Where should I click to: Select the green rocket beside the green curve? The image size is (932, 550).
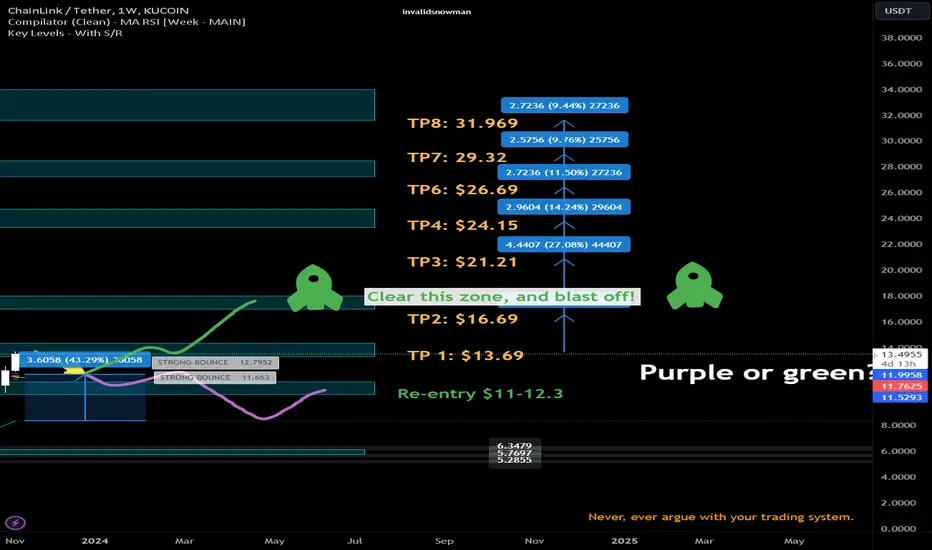314,288
